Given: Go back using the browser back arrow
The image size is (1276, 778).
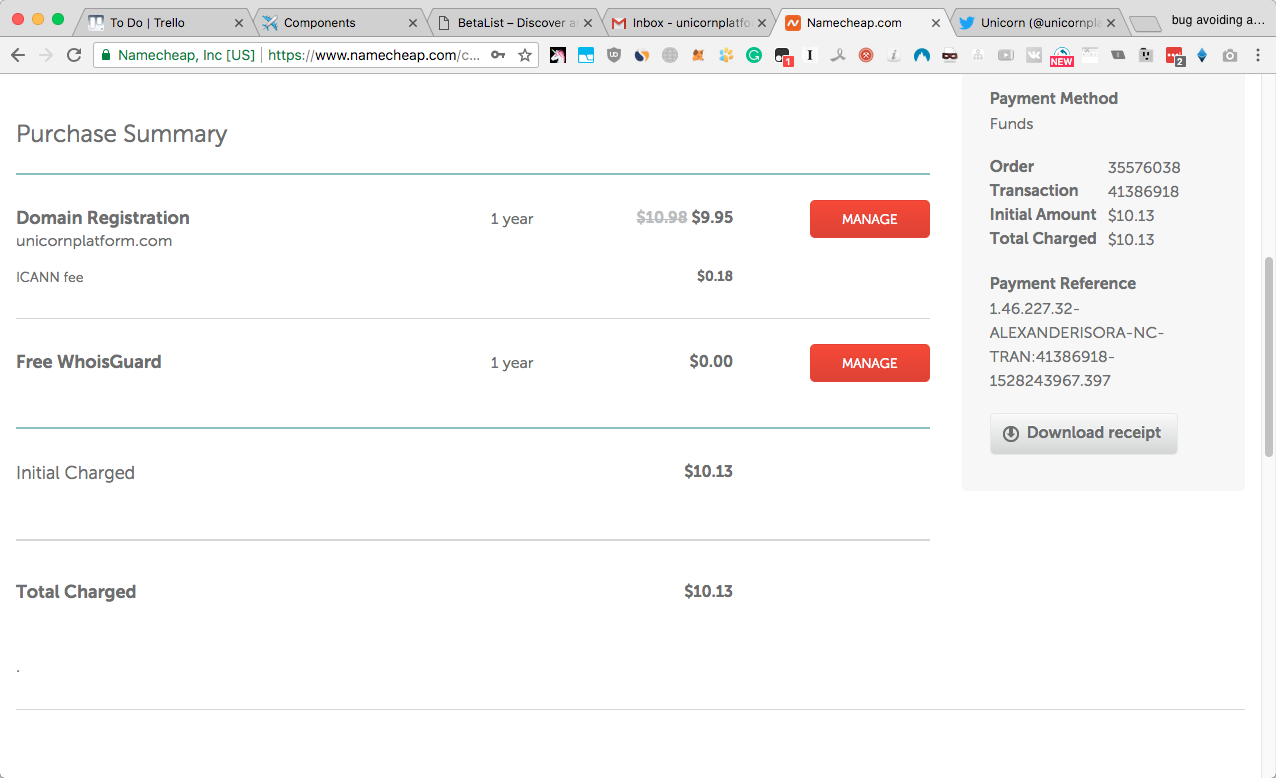Looking at the screenshot, I should coord(17,56).
